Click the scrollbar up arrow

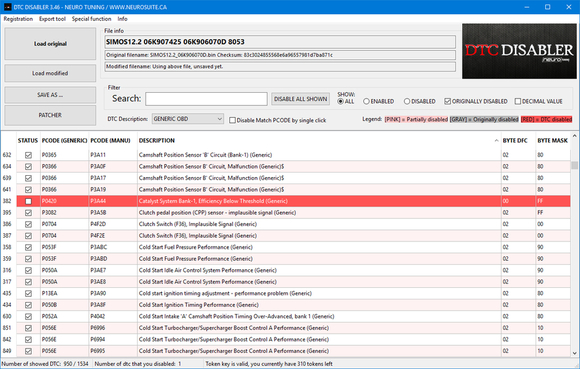pyautogui.click(x=574, y=136)
